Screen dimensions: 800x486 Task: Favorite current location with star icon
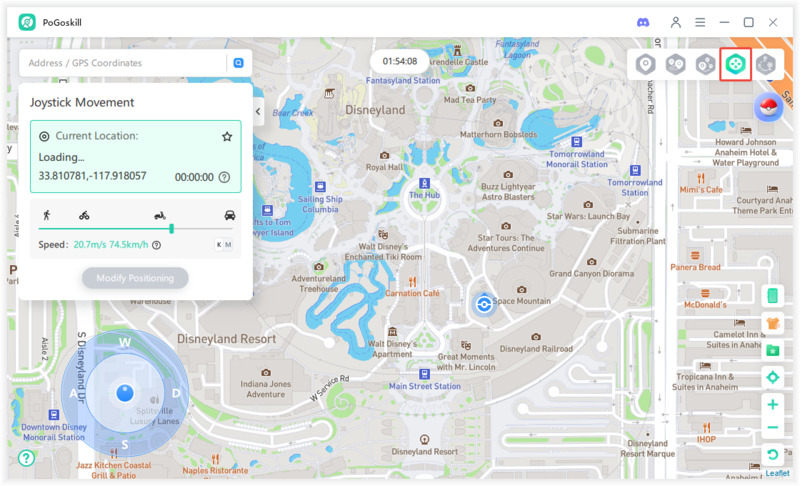click(227, 136)
